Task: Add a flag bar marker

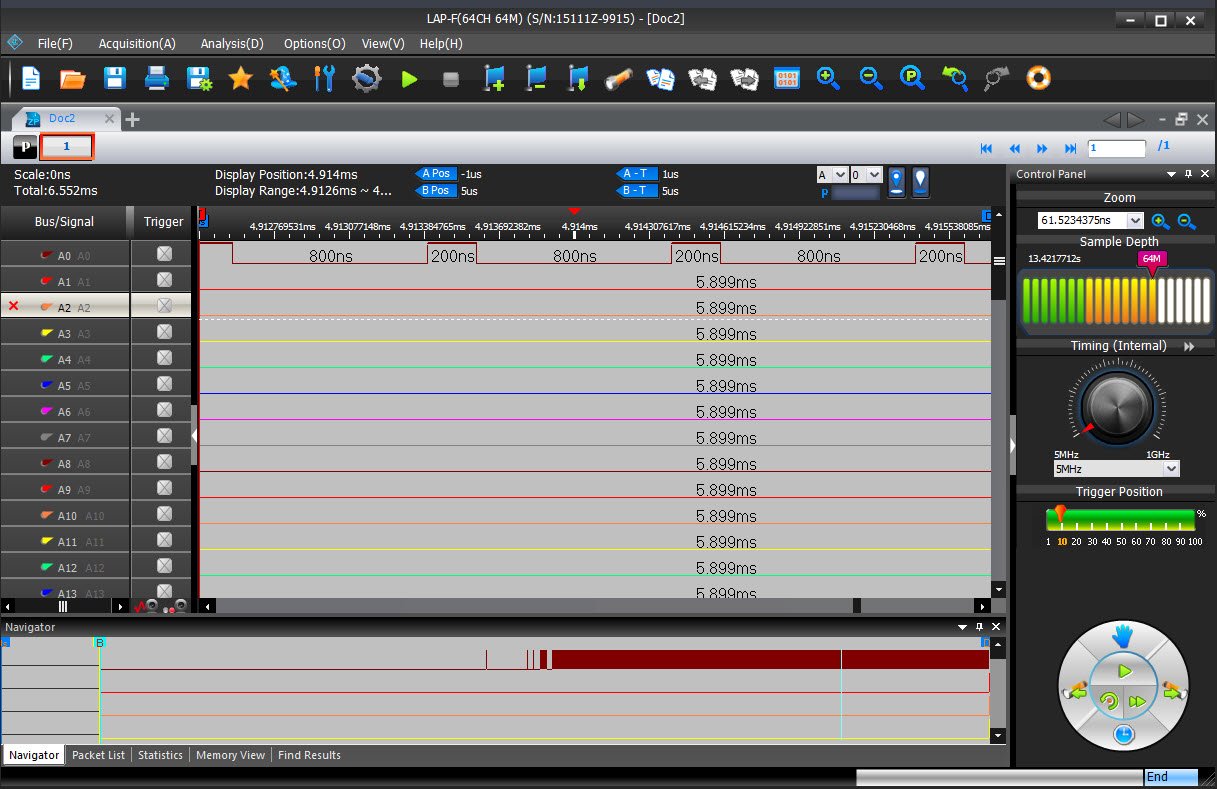Action: point(494,78)
